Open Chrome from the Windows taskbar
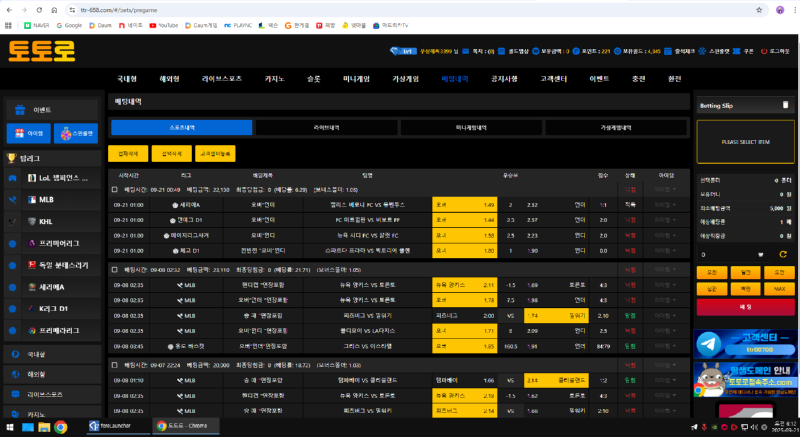The width and height of the screenshot is (800, 437). pos(60,427)
